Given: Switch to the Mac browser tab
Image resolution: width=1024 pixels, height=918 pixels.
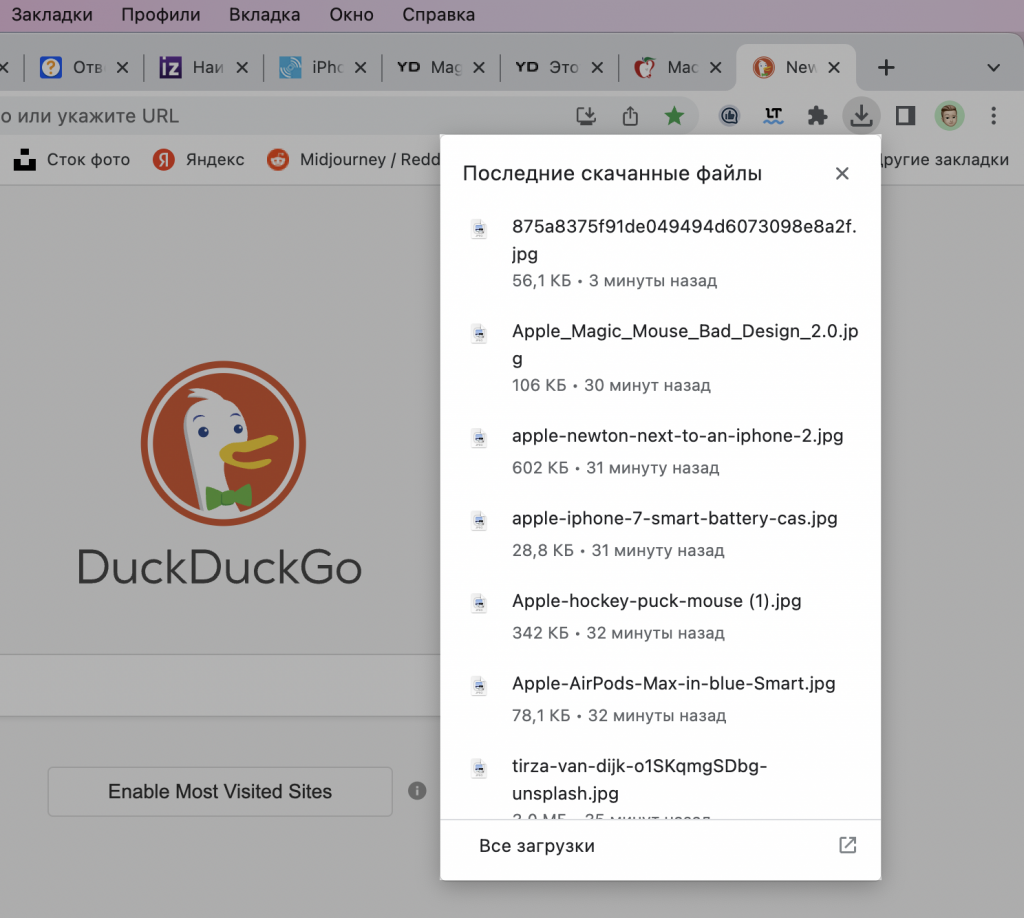Looking at the screenshot, I should 678,67.
